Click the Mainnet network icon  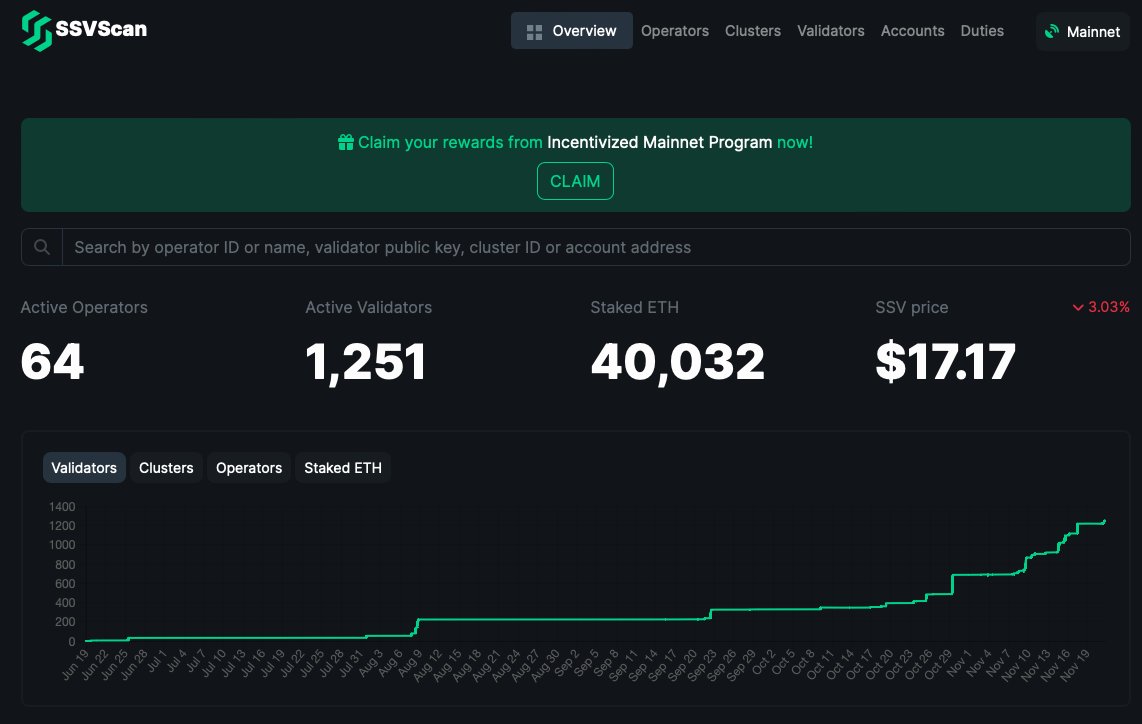(x=1052, y=31)
